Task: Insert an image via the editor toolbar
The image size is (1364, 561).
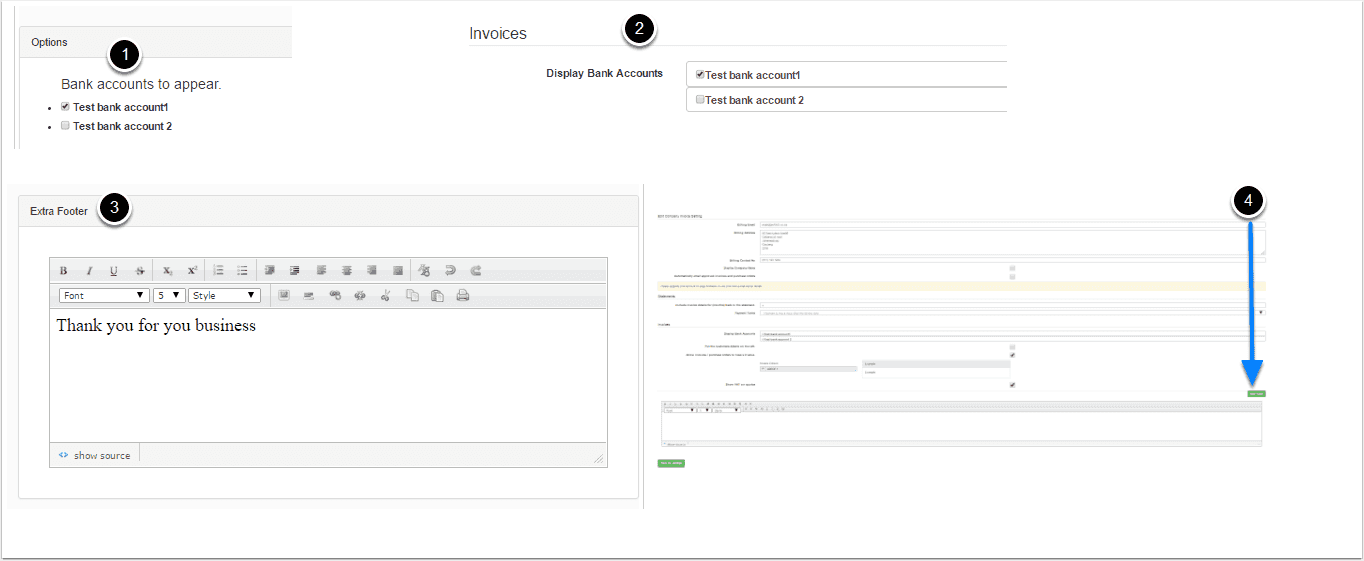Action: [x=284, y=295]
